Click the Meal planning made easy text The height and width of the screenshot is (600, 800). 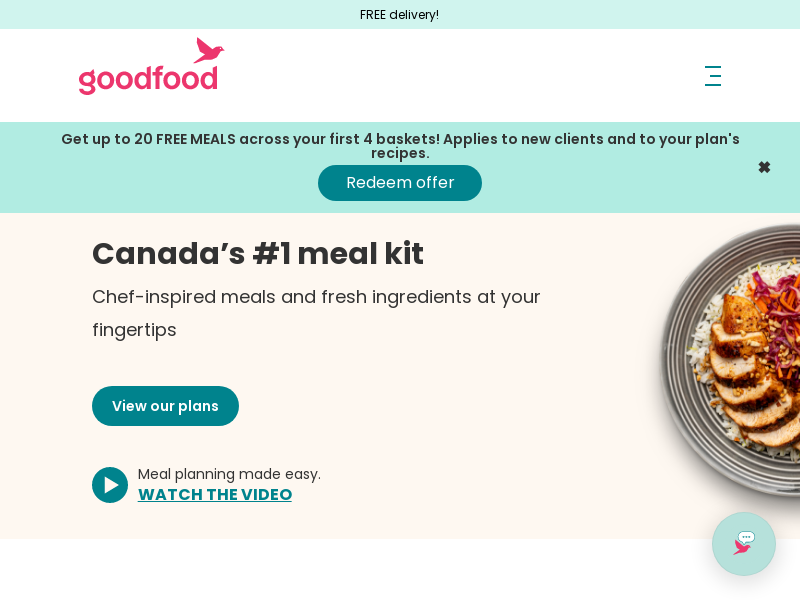(229, 474)
